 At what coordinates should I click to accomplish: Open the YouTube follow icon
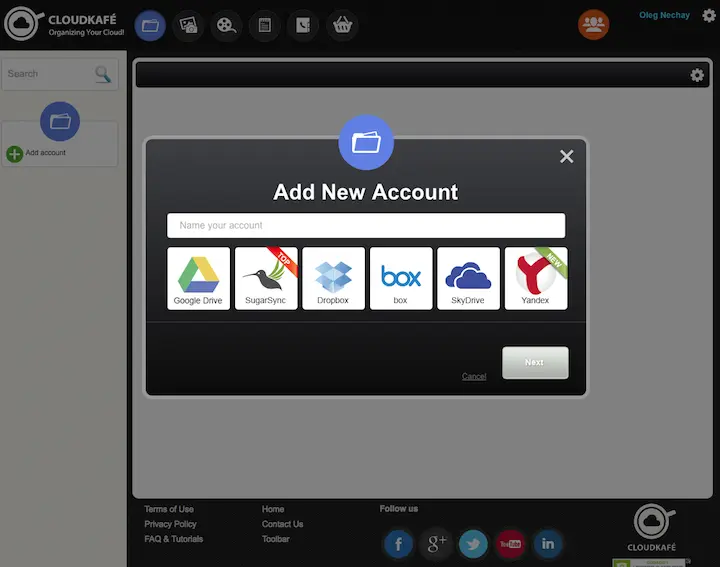pyautogui.click(x=510, y=544)
